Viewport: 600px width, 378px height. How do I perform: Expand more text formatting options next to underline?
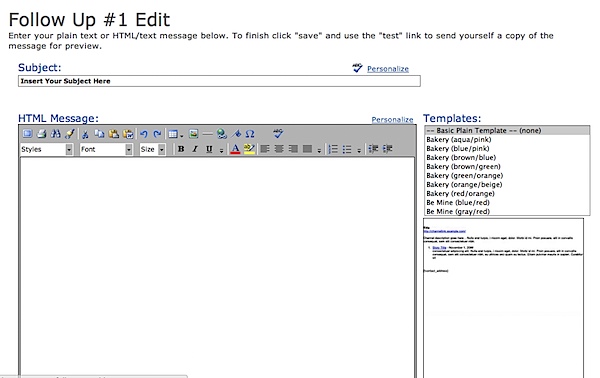pos(221,150)
